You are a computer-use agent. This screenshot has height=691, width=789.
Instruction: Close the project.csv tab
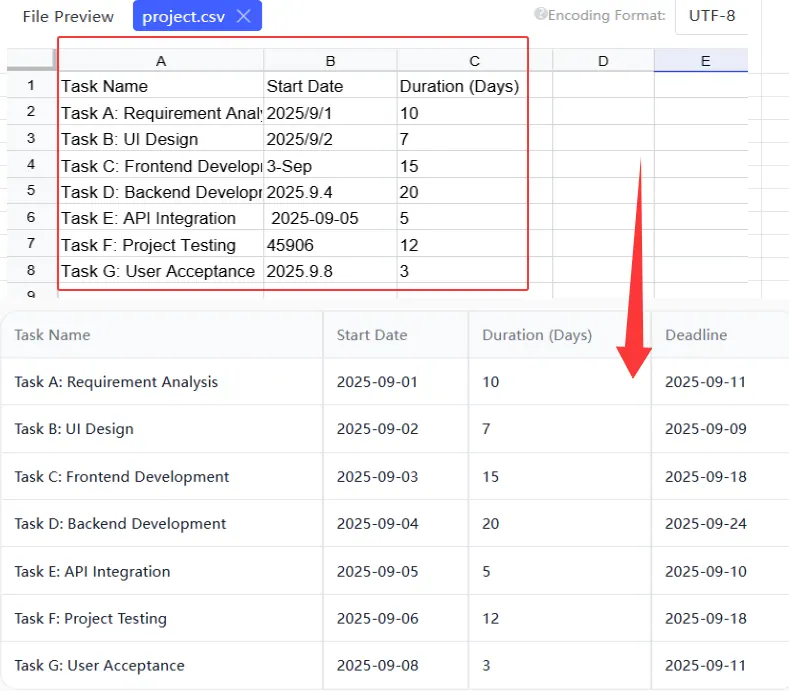[x=243, y=16]
